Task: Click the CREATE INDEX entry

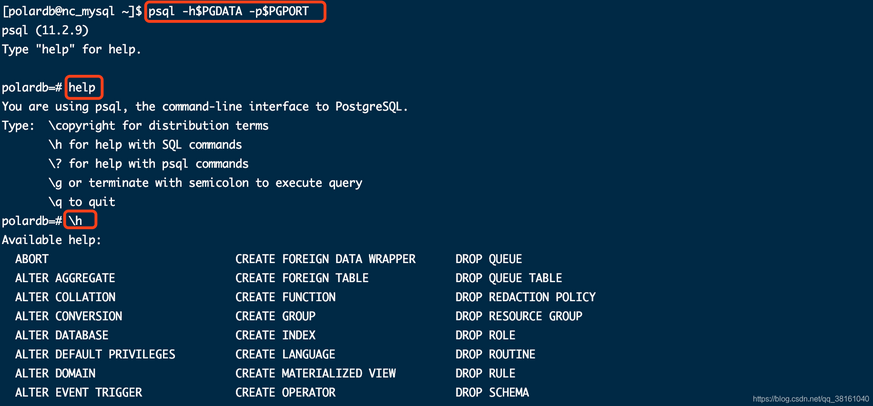Action: pyautogui.click(x=275, y=335)
